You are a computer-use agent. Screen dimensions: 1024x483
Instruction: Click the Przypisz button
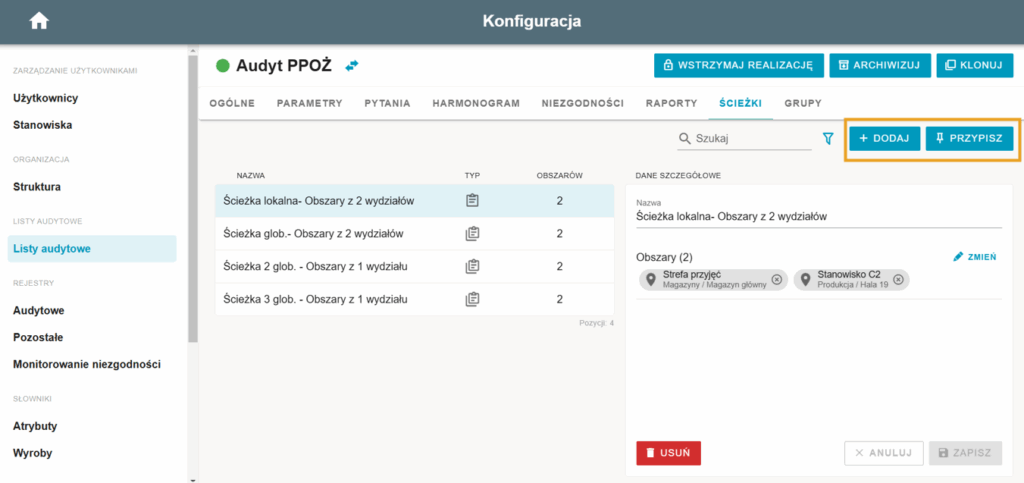click(x=969, y=138)
